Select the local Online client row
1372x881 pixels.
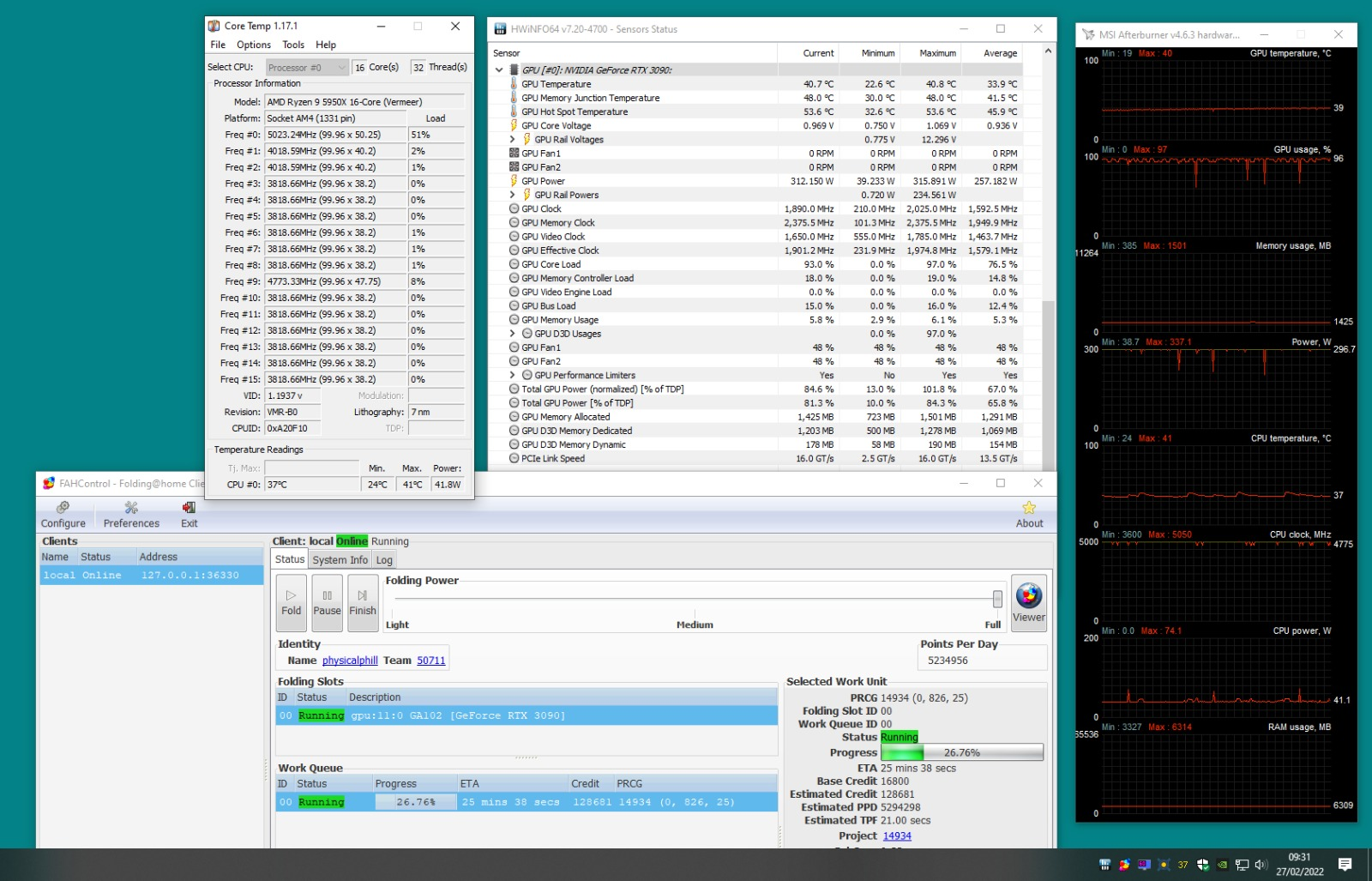pyautogui.click(x=152, y=576)
